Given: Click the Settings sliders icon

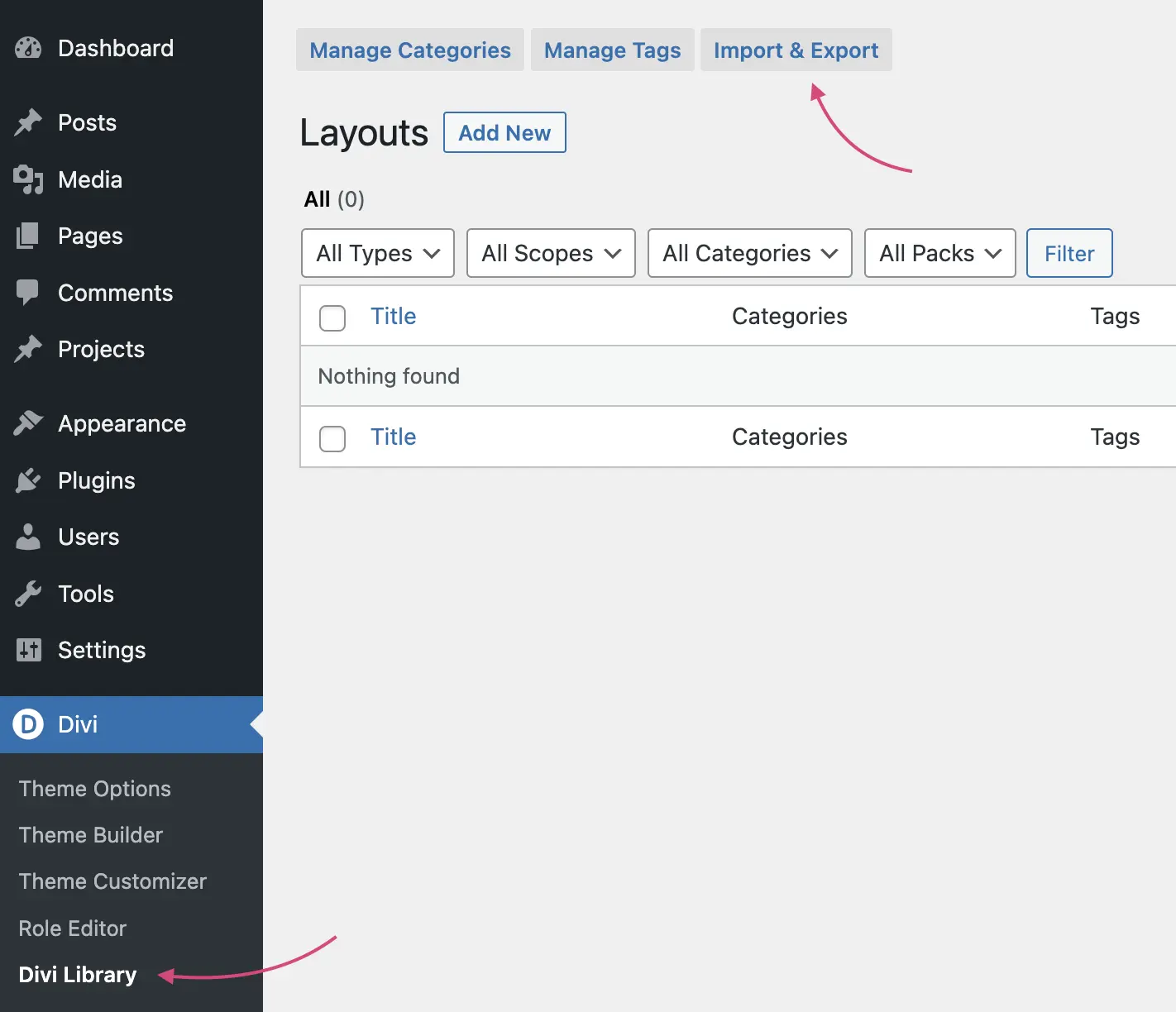Looking at the screenshot, I should coord(28,650).
